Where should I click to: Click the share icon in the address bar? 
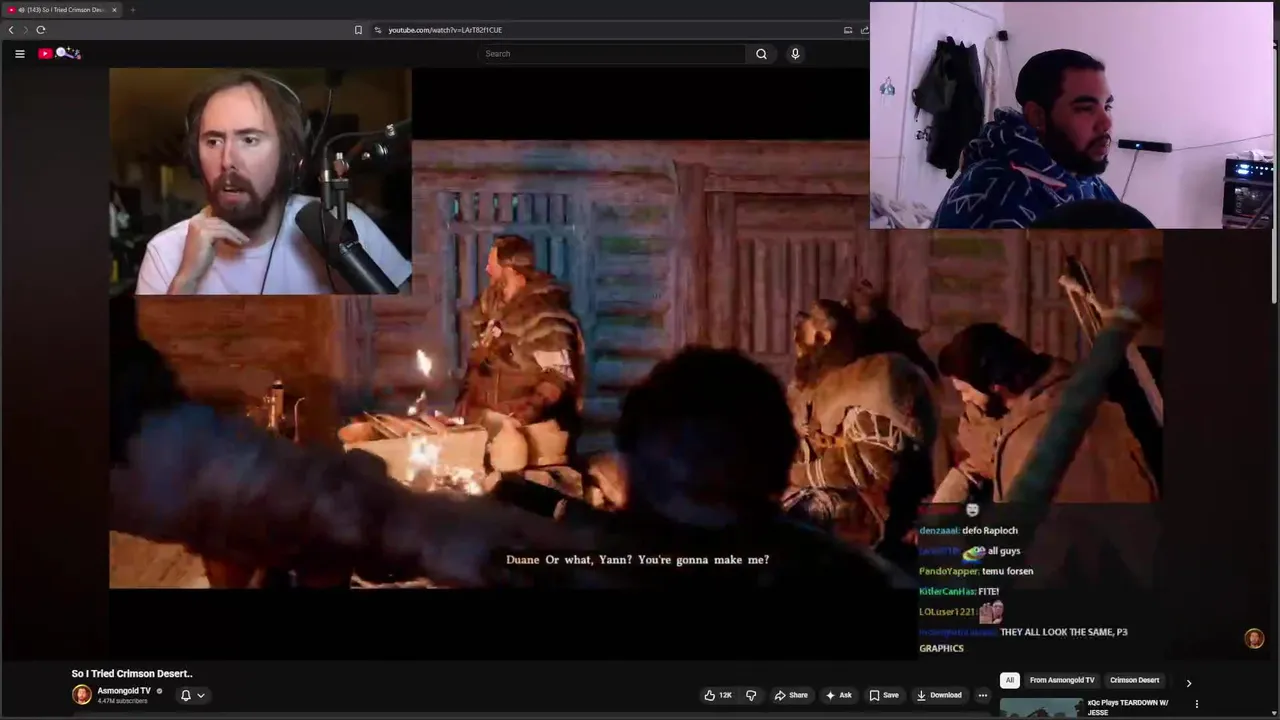[864, 30]
